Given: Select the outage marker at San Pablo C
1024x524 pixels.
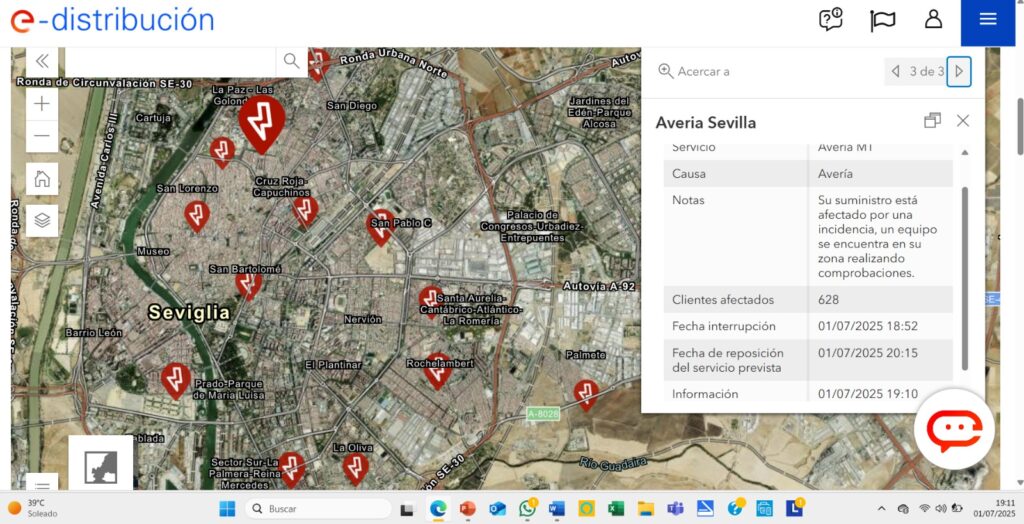Looking at the screenshot, I should 380,226.
